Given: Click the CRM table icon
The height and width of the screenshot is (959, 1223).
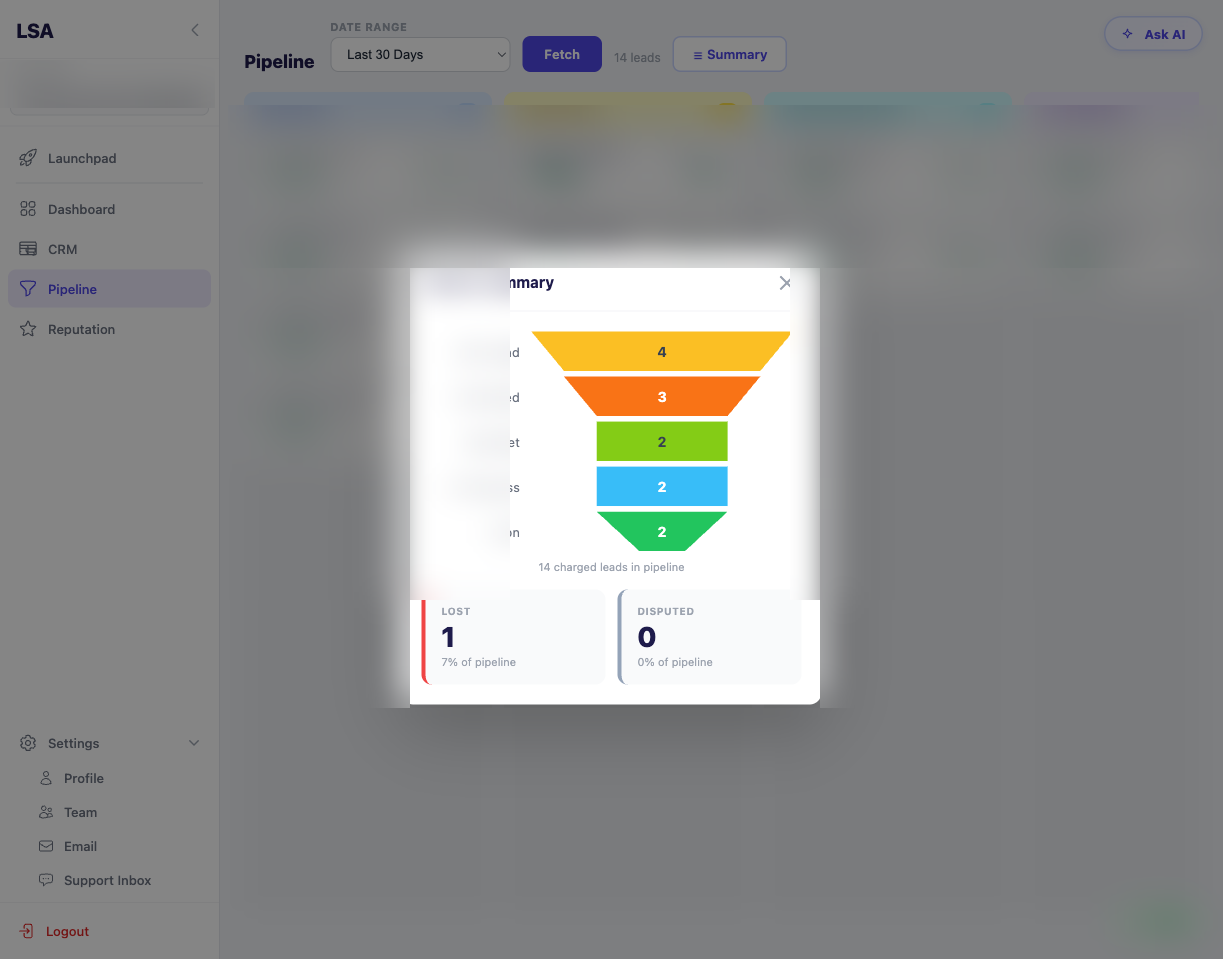Looking at the screenshot, I should [28, 249].
